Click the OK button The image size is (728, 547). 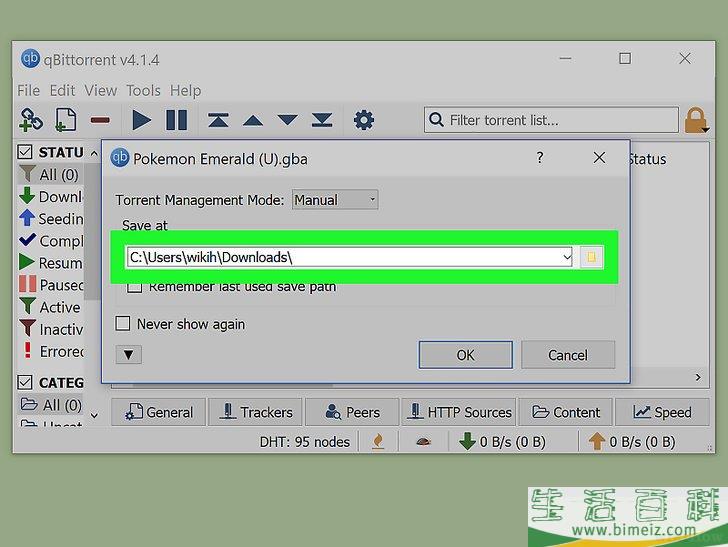tap(465, 354)
